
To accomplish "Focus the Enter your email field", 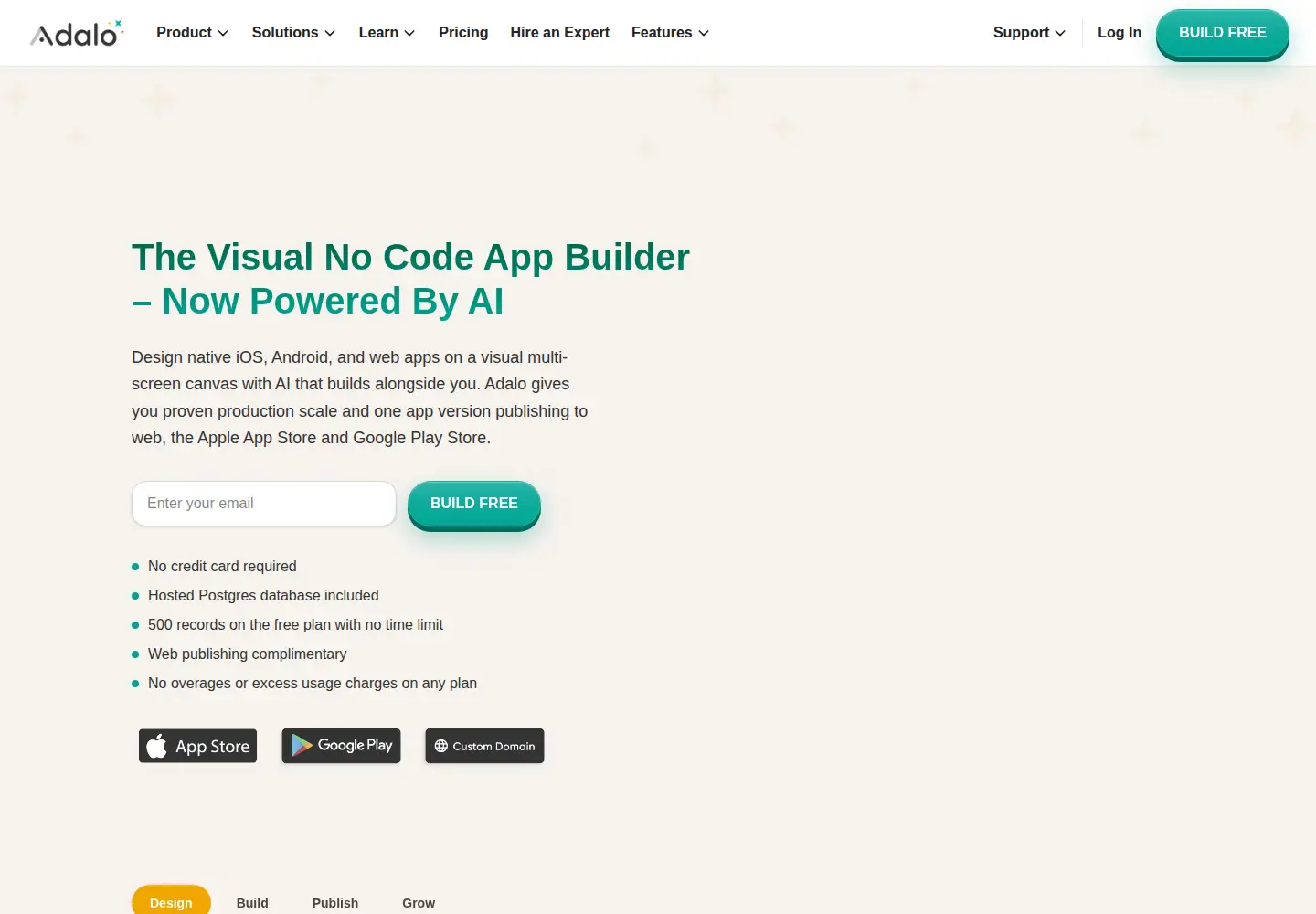I will tap(264, 504).
